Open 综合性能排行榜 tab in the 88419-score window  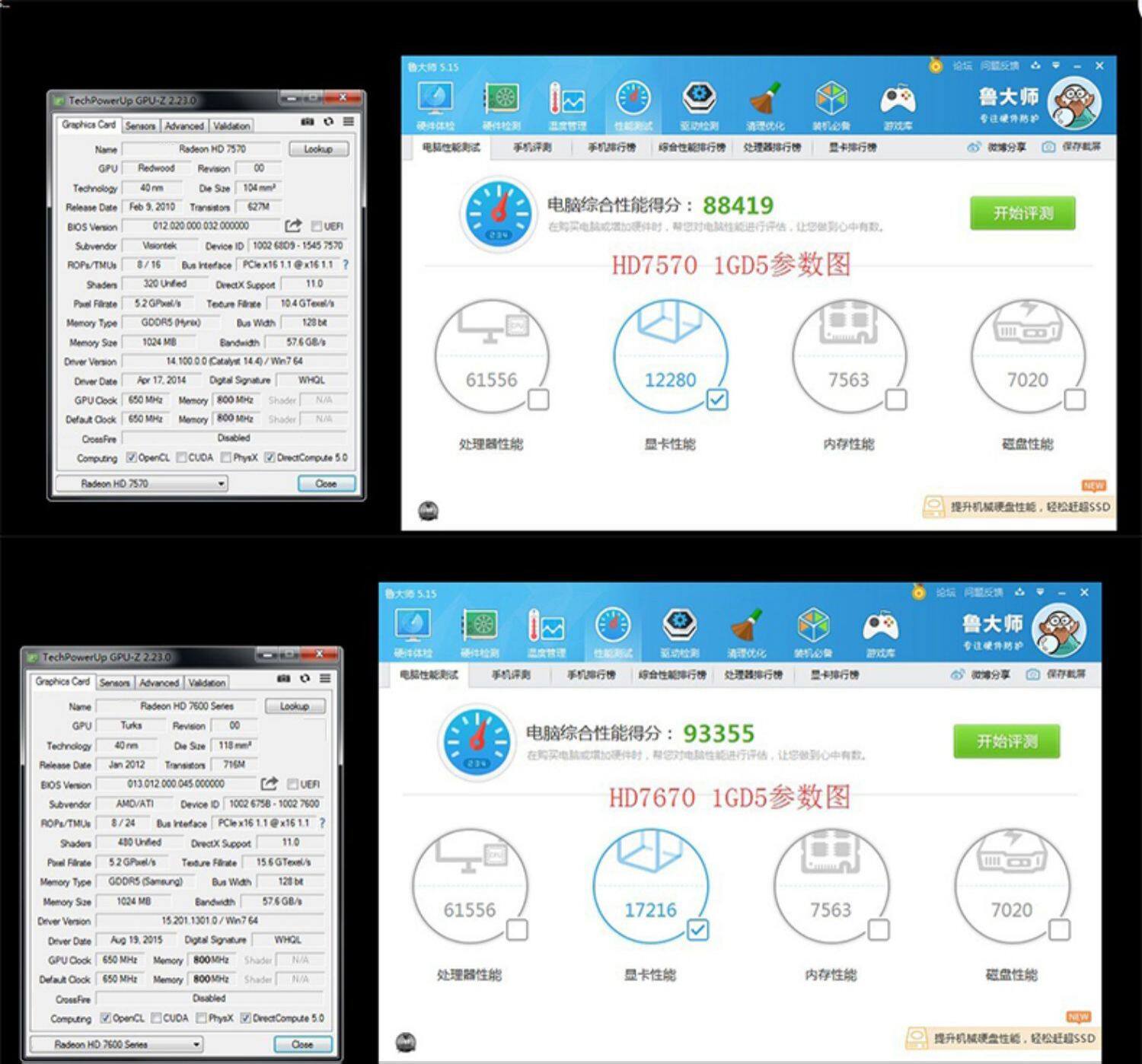click(692, 147)
